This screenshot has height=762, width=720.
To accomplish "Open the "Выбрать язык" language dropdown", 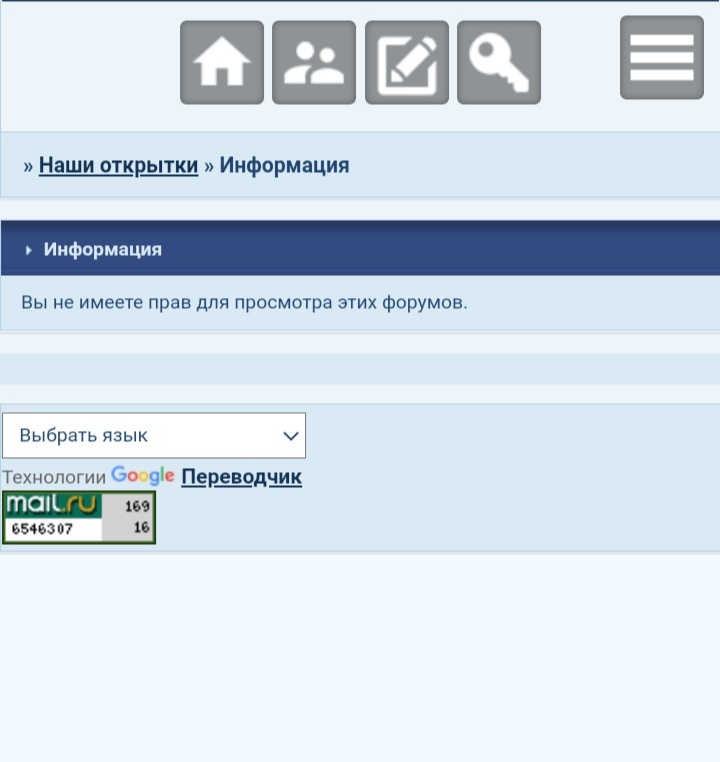I will pos(154,435).
